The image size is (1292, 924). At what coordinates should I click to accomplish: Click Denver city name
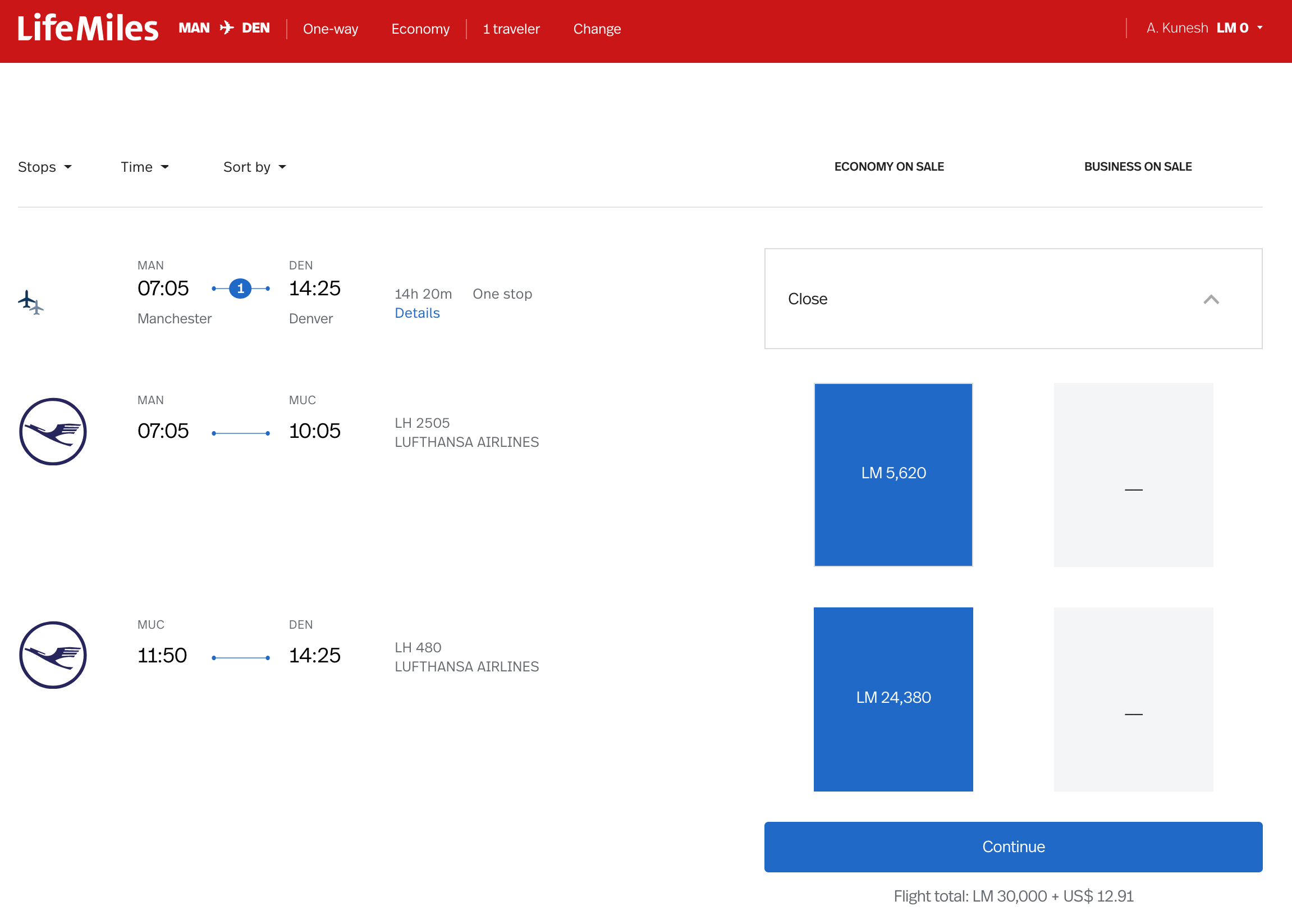(310, 319)
